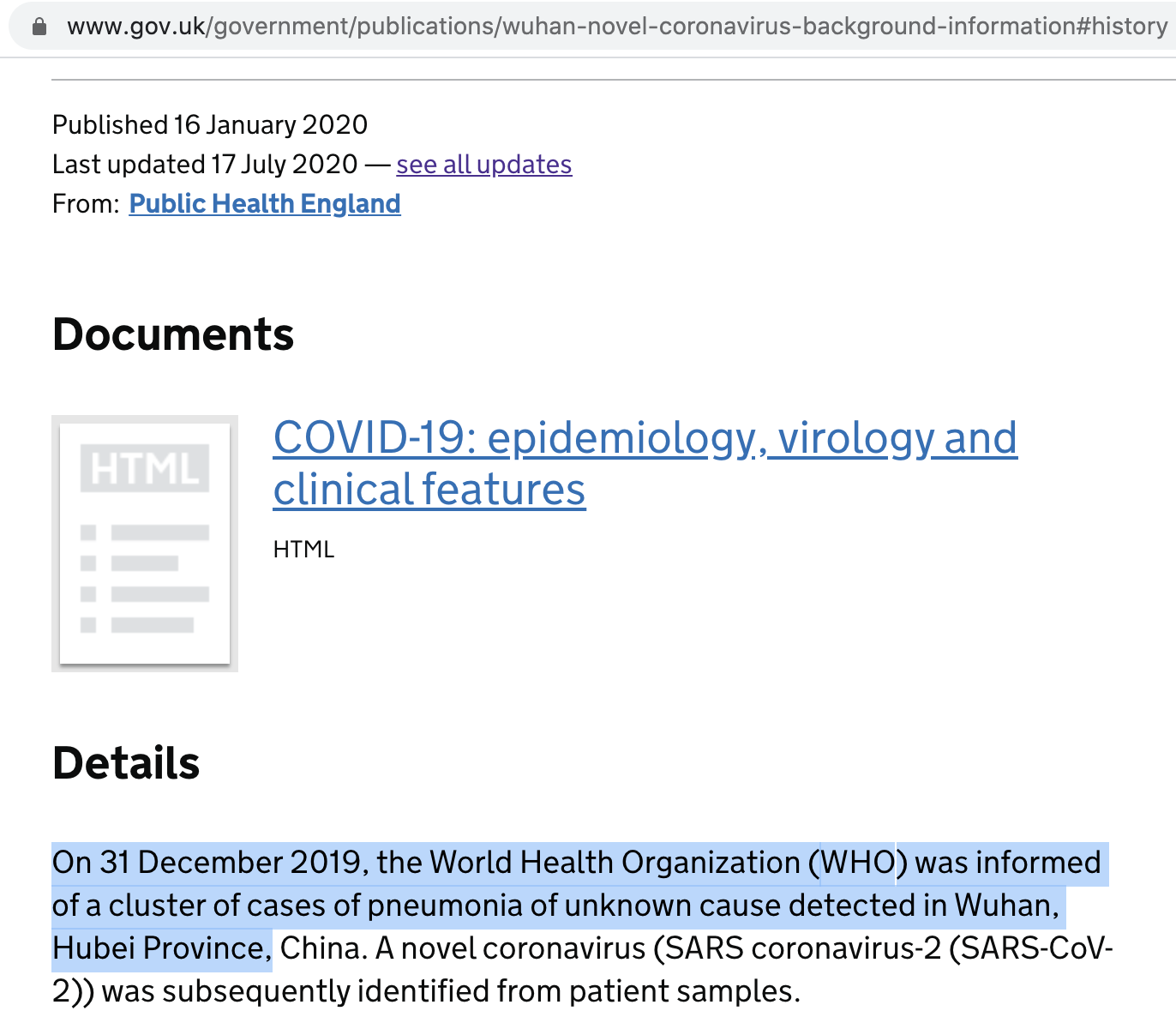This screenshot has height=1029, width=1176.
Task: Click the "#history" fragment in the URL
Action: point(1123,27)
